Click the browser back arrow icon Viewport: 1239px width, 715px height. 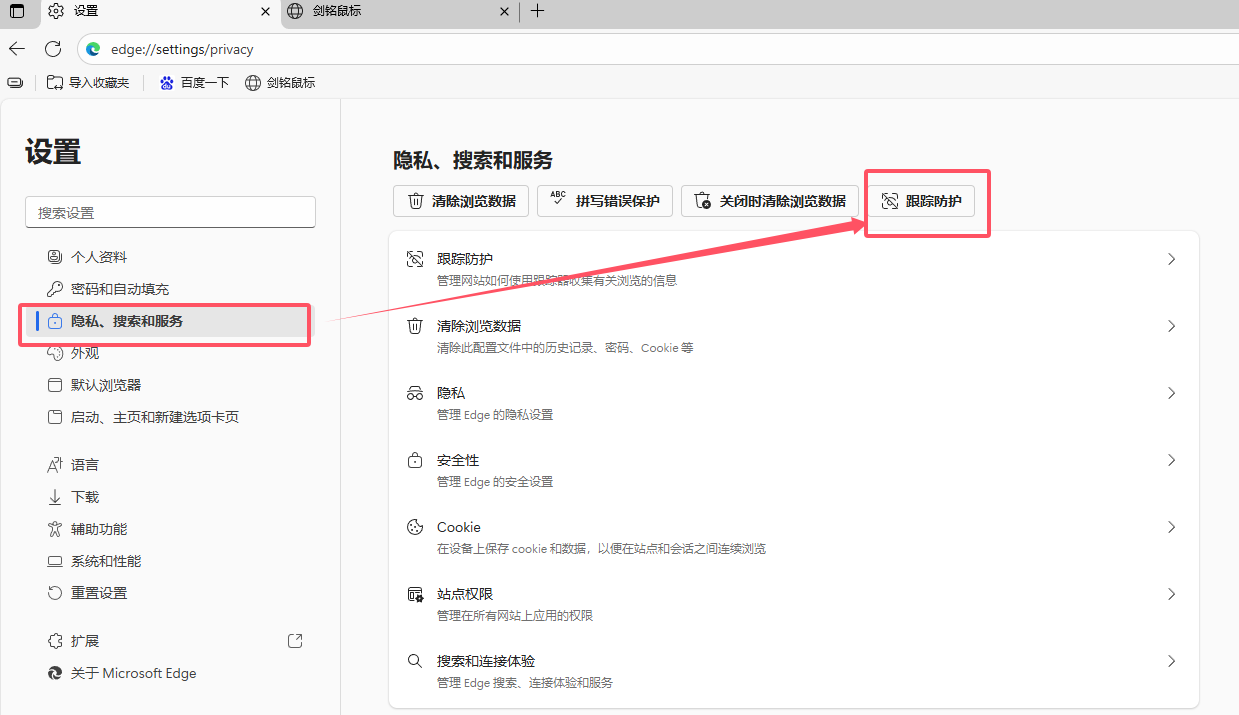coord(17,49)
